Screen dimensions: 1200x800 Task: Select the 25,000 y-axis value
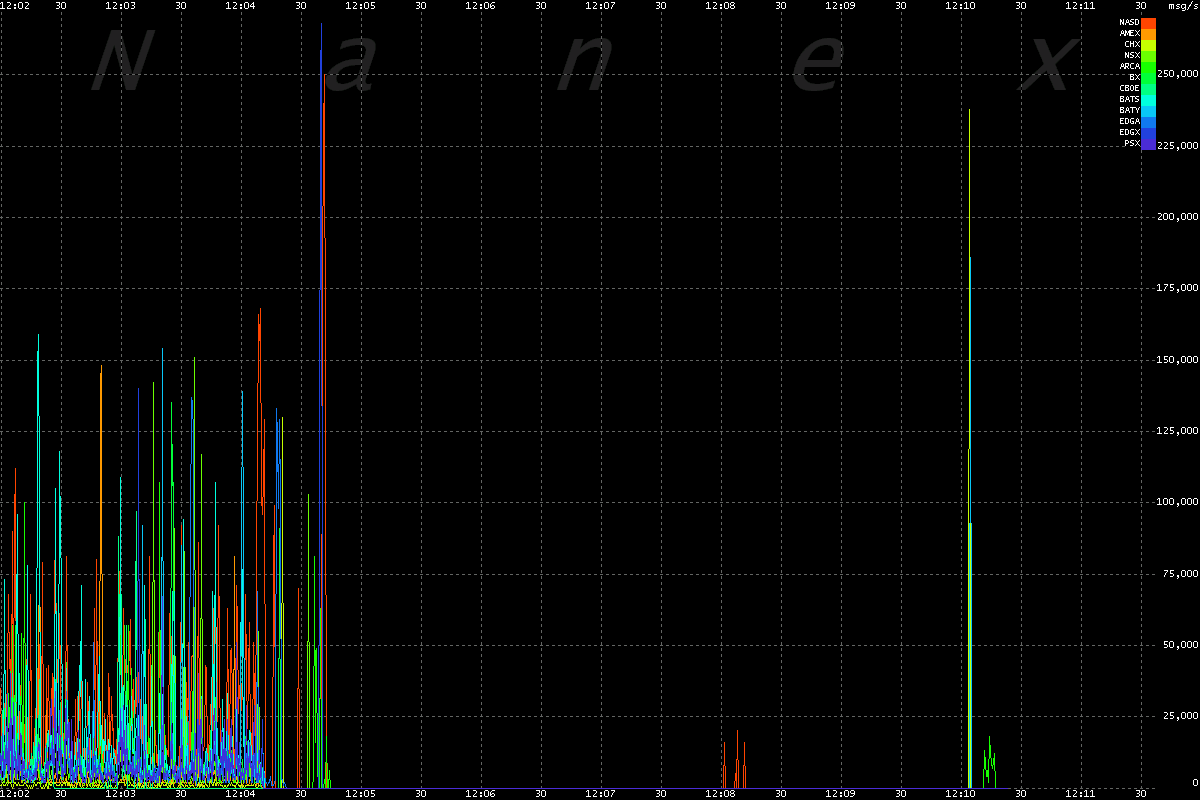[x=1180, y=716]
